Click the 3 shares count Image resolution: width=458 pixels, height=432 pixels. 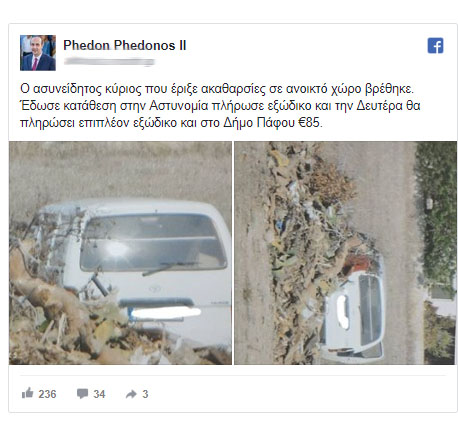coord(145,394)
